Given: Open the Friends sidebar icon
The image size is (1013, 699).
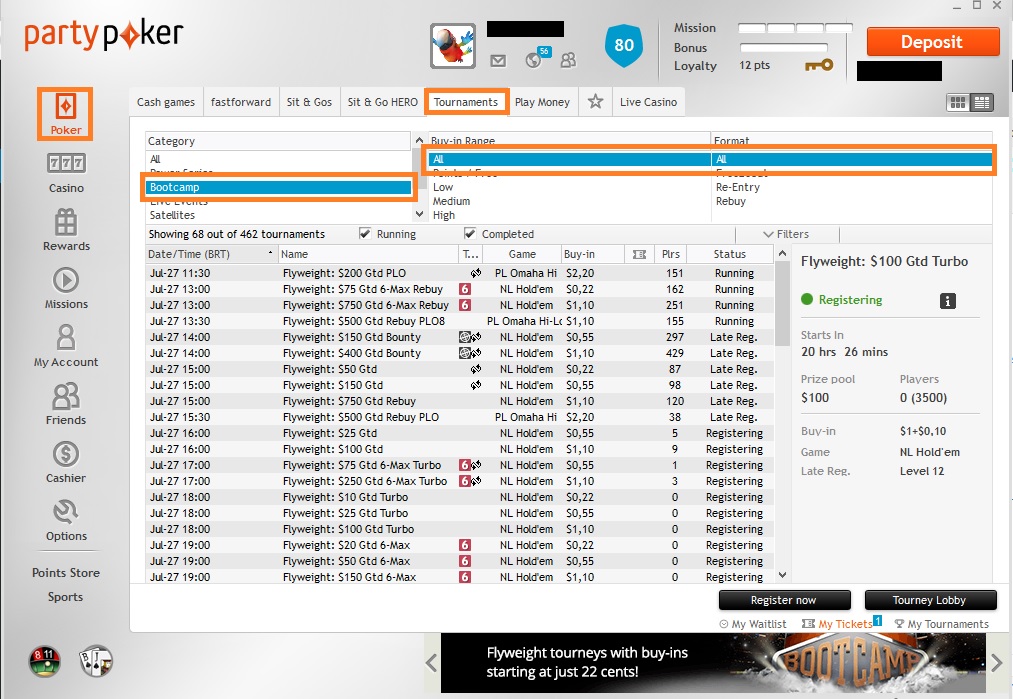Looking at the screenshot, I should click(66, 396).
